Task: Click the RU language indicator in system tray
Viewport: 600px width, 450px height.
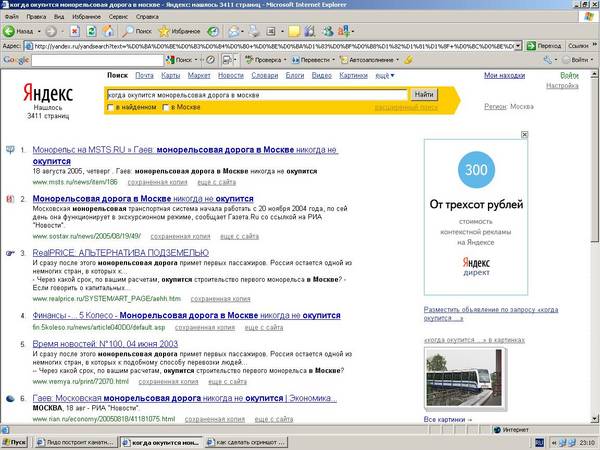Action: coord(540,442)
